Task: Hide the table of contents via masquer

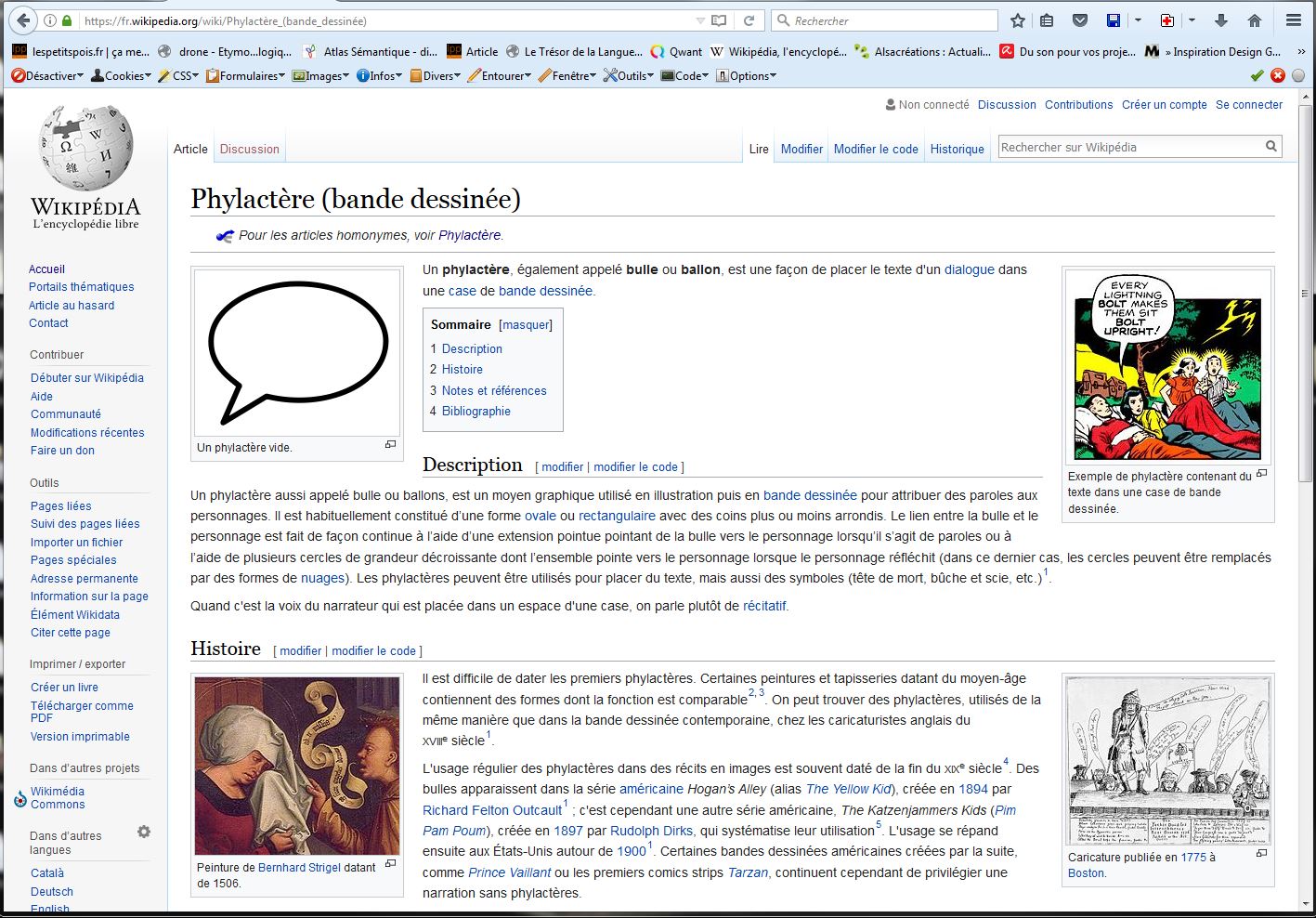Action: tap(526, 325)
